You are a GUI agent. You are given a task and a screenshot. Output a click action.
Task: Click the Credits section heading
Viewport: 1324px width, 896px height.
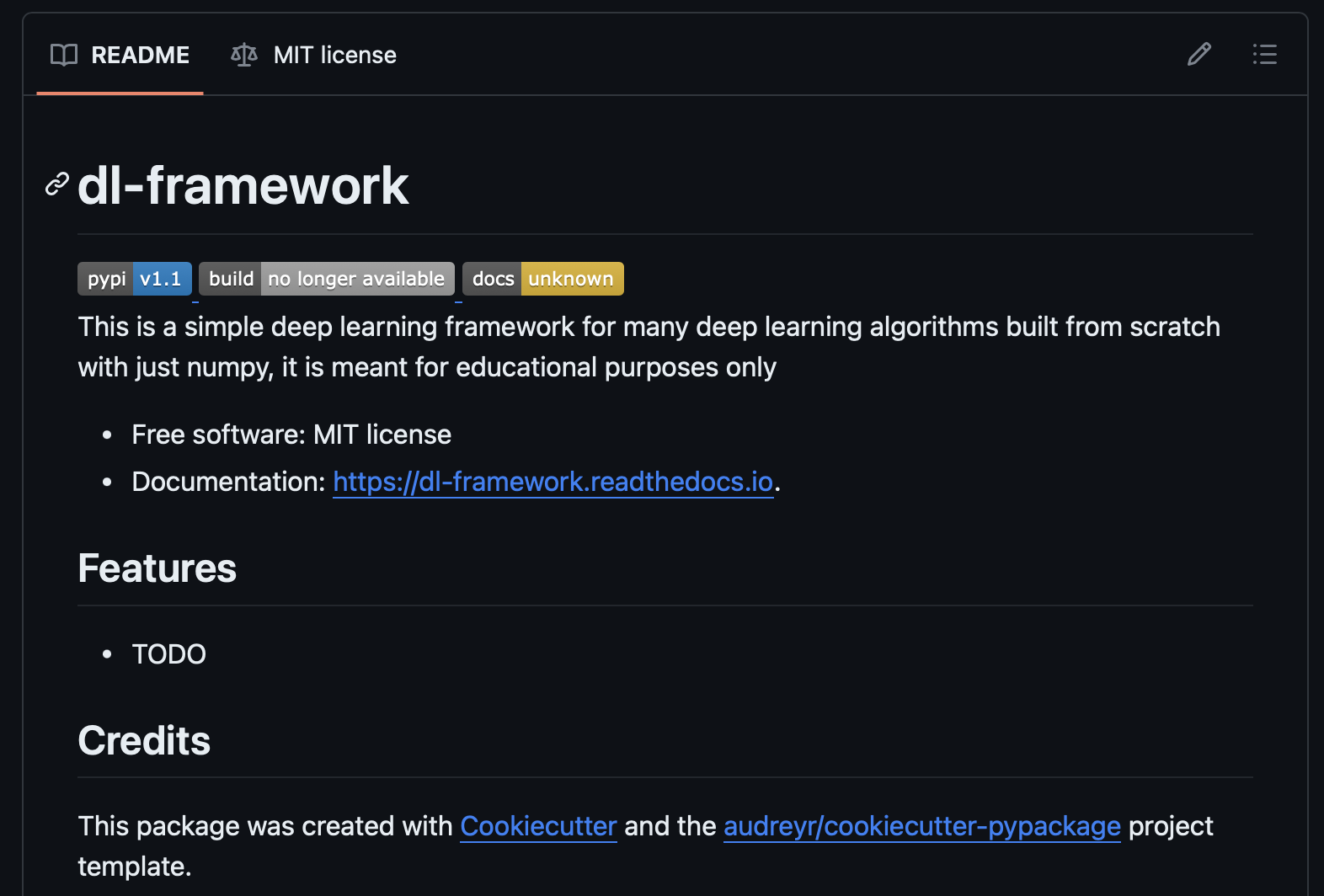tap(144, 741)
